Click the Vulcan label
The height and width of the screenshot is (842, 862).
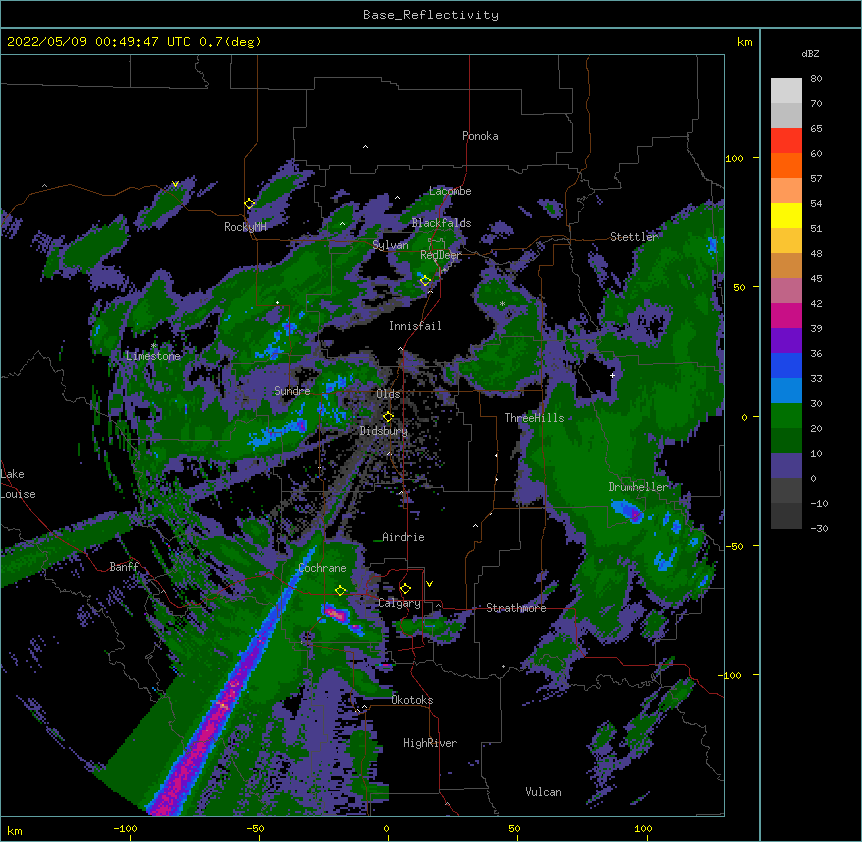543,792
